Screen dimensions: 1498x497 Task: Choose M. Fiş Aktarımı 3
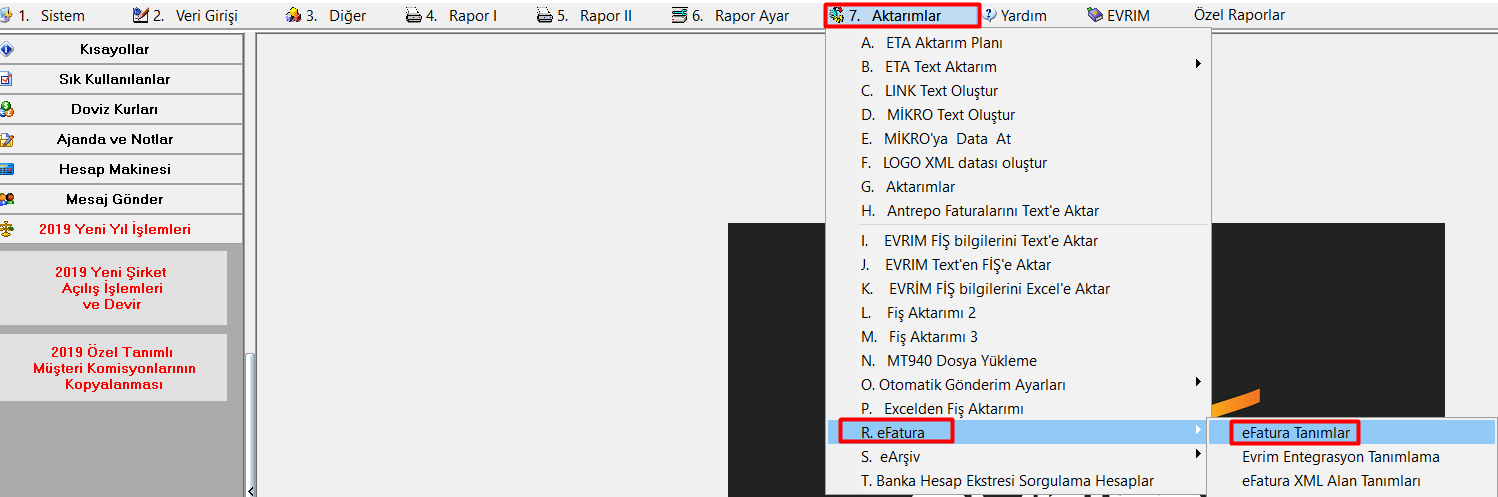point(1018,337)
